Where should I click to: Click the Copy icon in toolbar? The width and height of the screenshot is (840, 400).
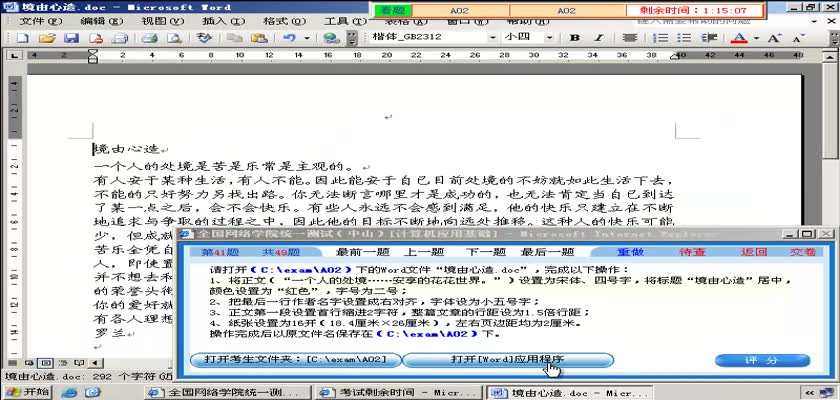click(x=234, y=38)
